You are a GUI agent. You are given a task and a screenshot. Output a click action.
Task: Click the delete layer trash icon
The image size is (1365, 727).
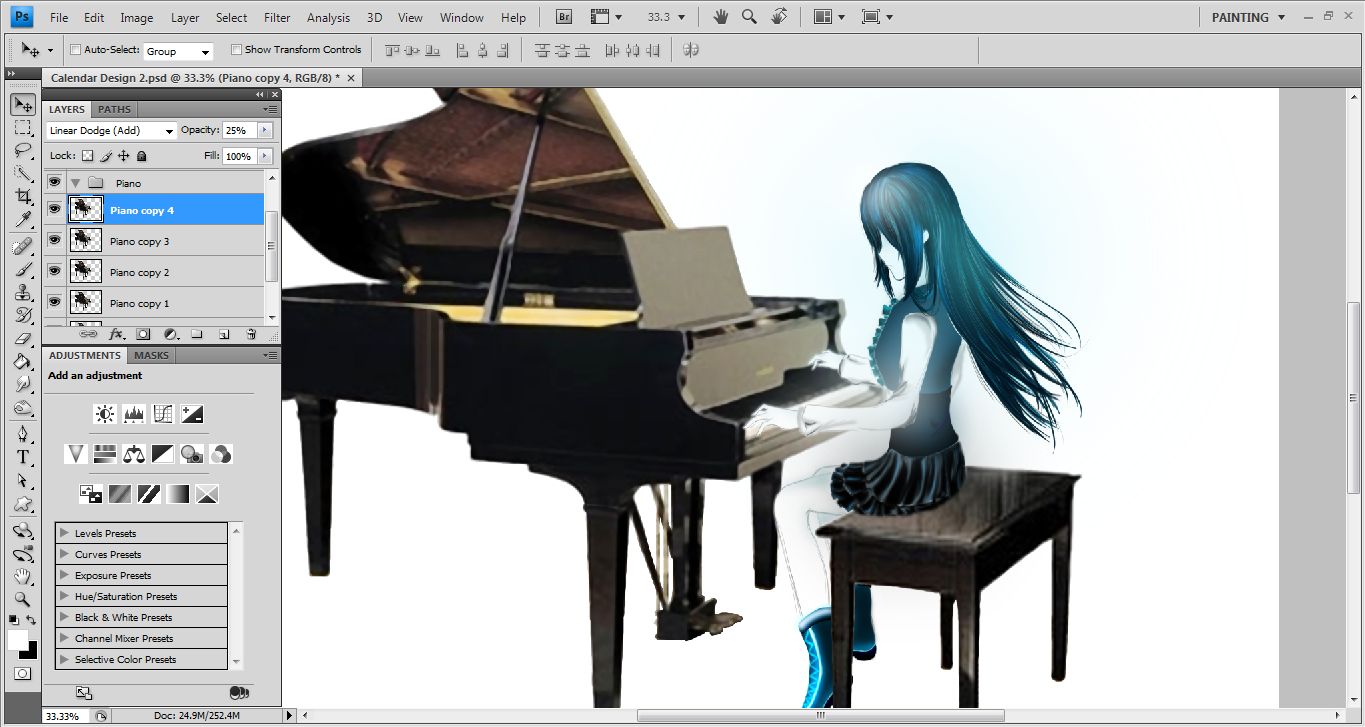point(251,334)
